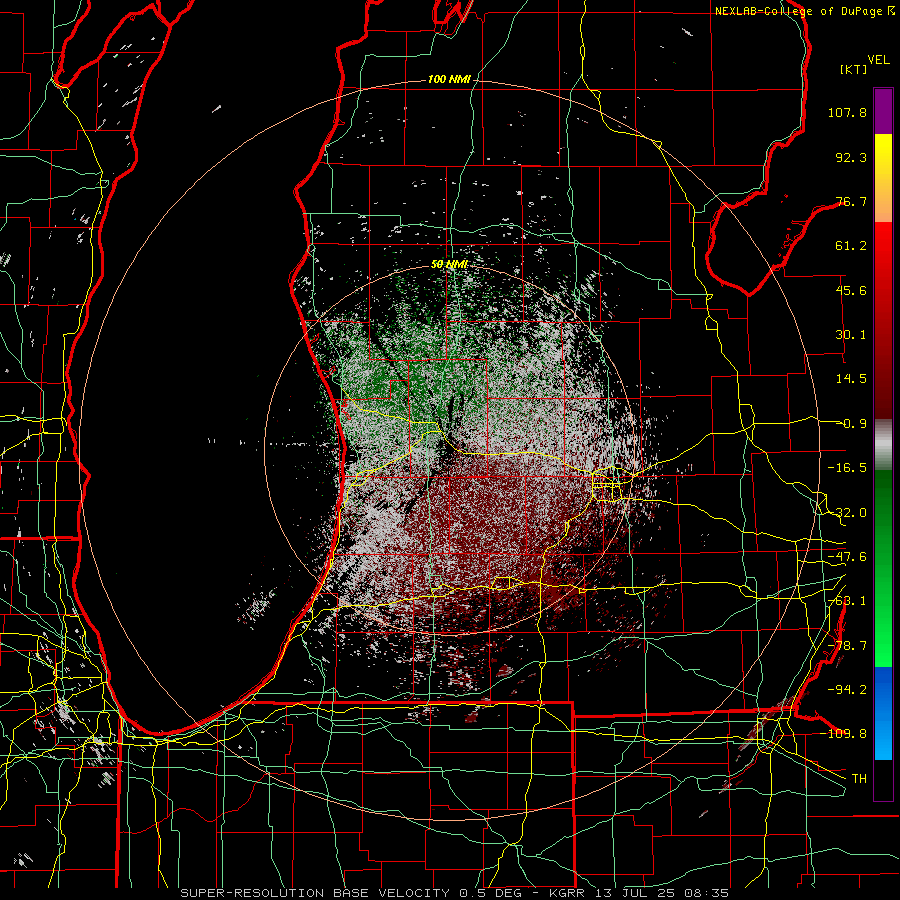Click the [KT] units label
This screenshot has height=900, width=900.
[854, 69]
